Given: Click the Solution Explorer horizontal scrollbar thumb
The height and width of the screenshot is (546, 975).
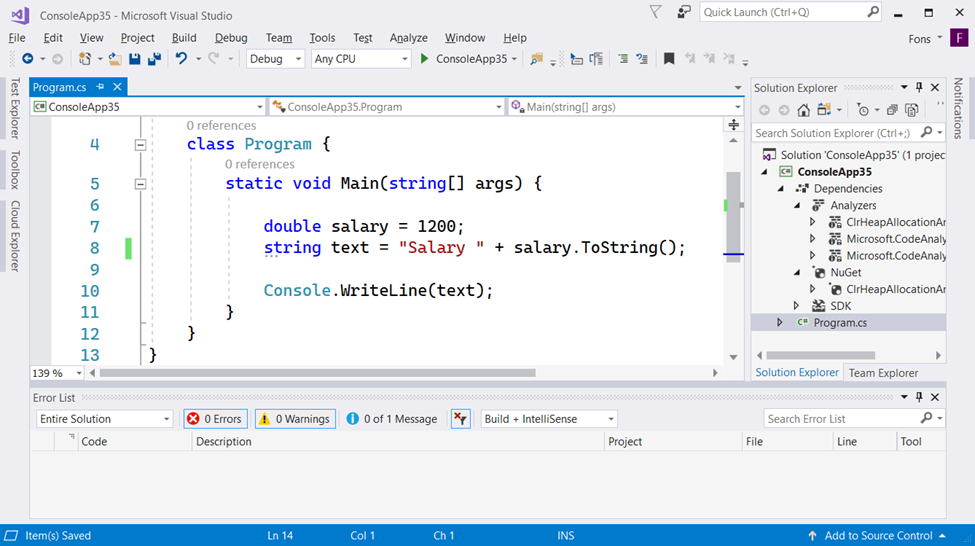Looking at the screenshot, I should click(820, 356).
